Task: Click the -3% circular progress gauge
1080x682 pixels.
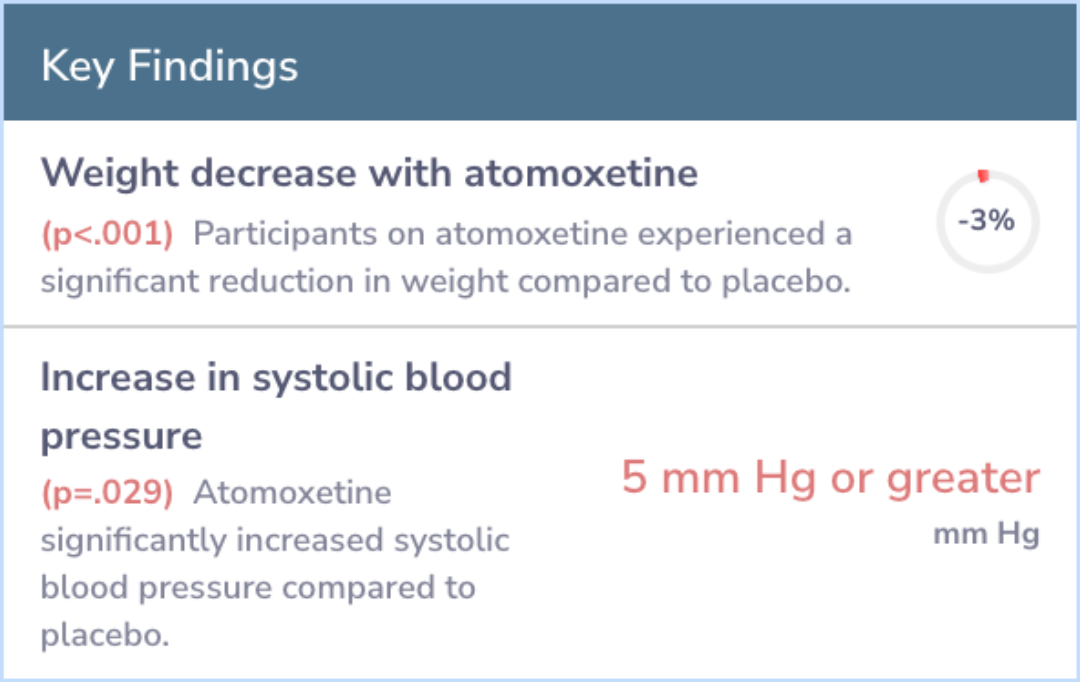Action: click(x=987, y=222)
